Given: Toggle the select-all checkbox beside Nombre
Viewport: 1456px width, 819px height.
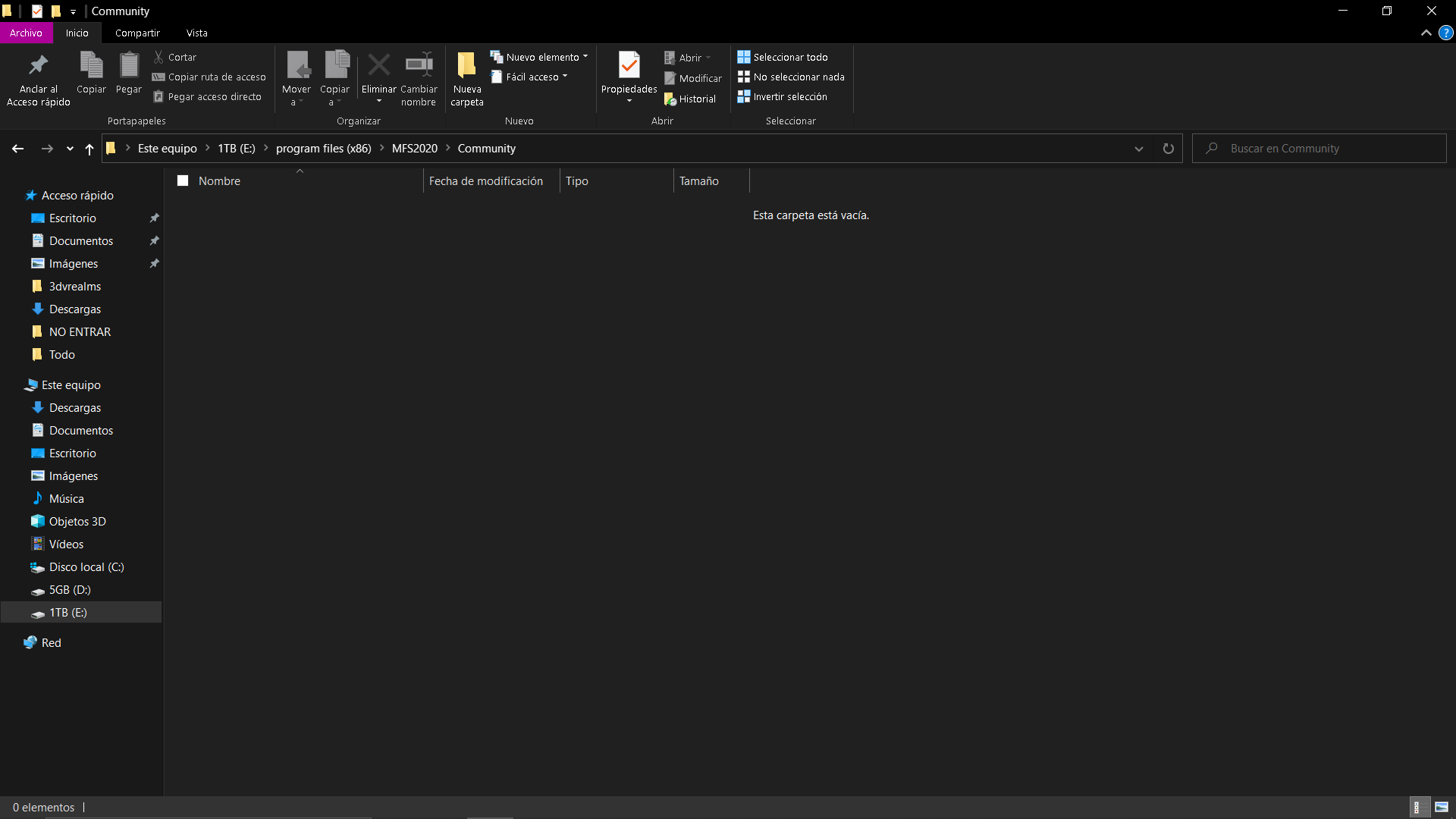Looking at the screenshot, I should (183, 180).
